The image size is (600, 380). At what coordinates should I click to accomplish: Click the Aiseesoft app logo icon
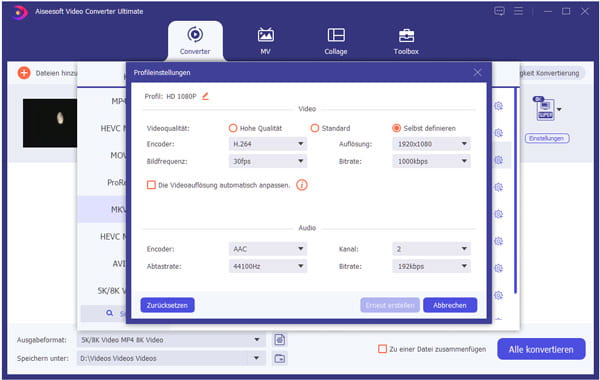click(x=20, y=12)
